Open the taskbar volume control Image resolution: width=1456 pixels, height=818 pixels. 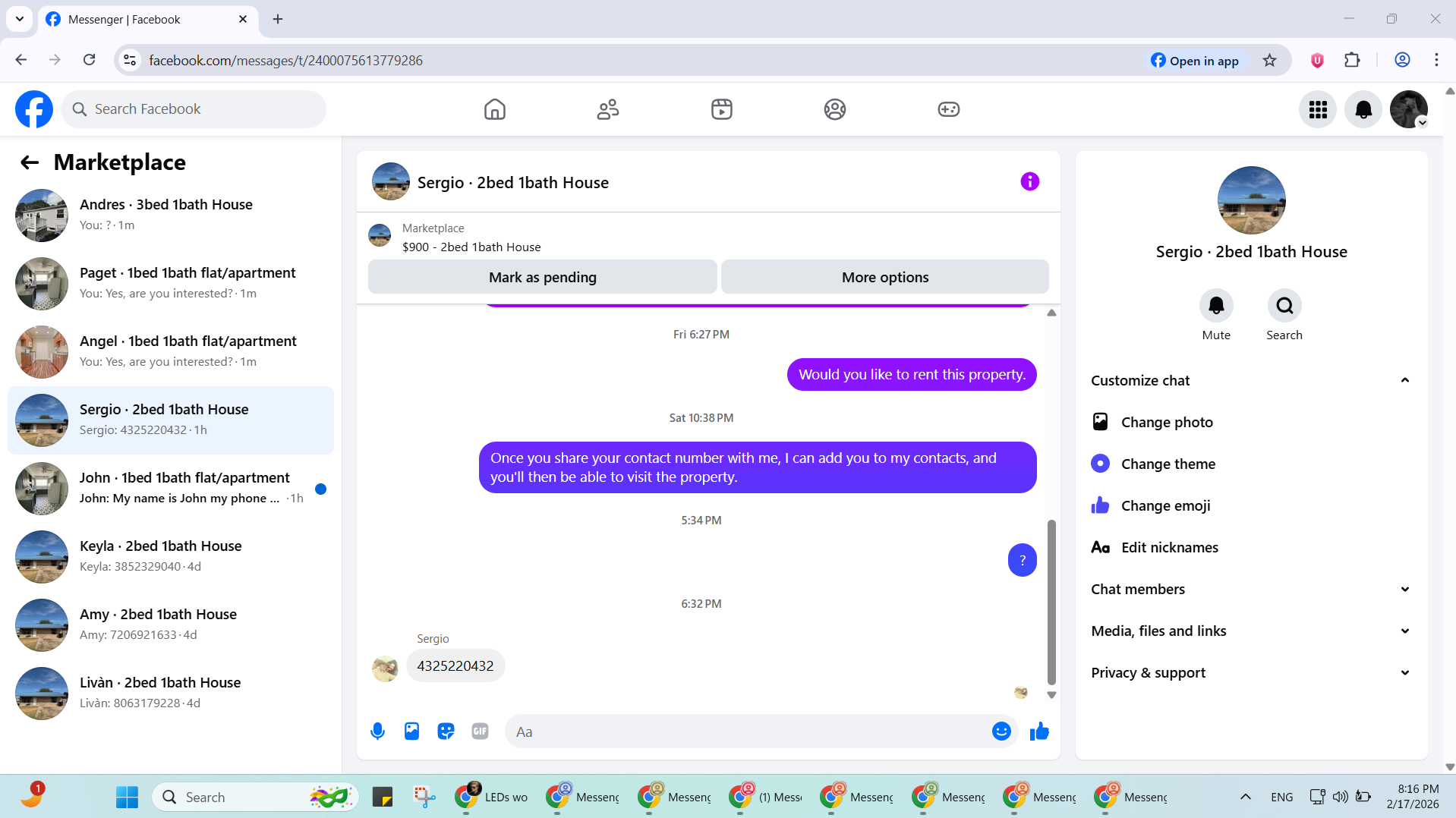(1340, 797)
